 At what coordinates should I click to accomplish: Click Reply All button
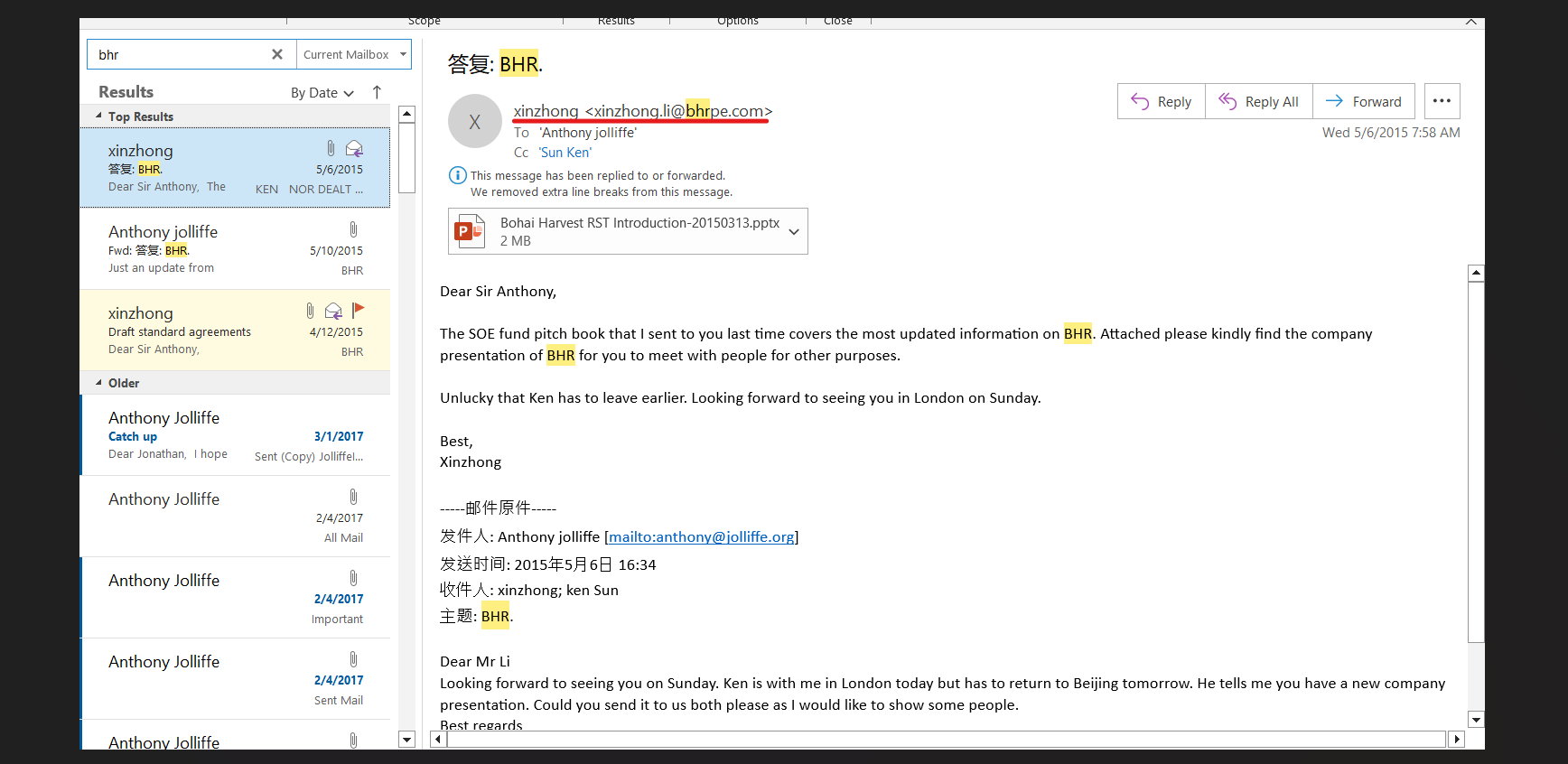click(1259, 101)
